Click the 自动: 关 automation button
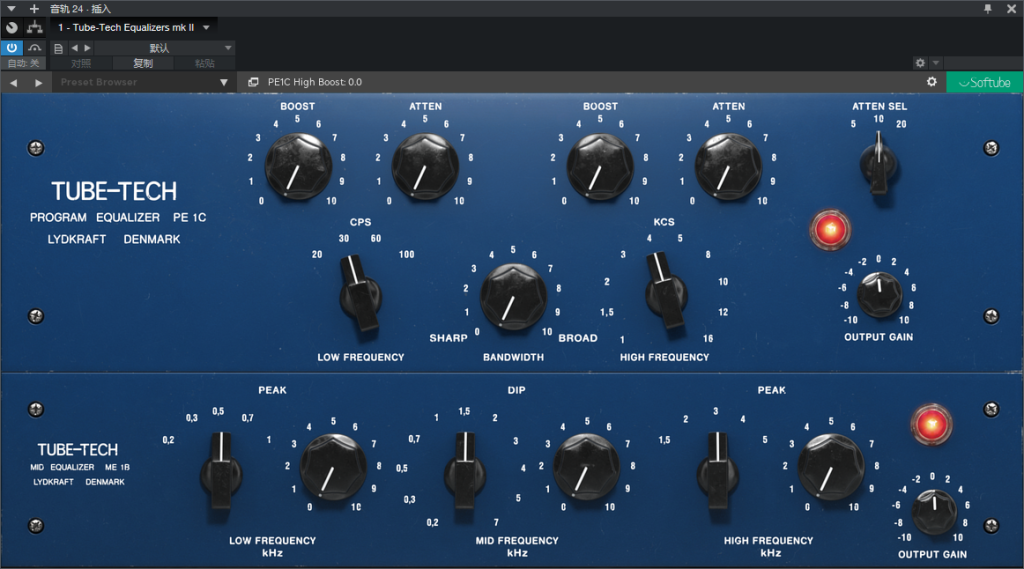Screen dimensions: 1024x569 tap(24, 63)
